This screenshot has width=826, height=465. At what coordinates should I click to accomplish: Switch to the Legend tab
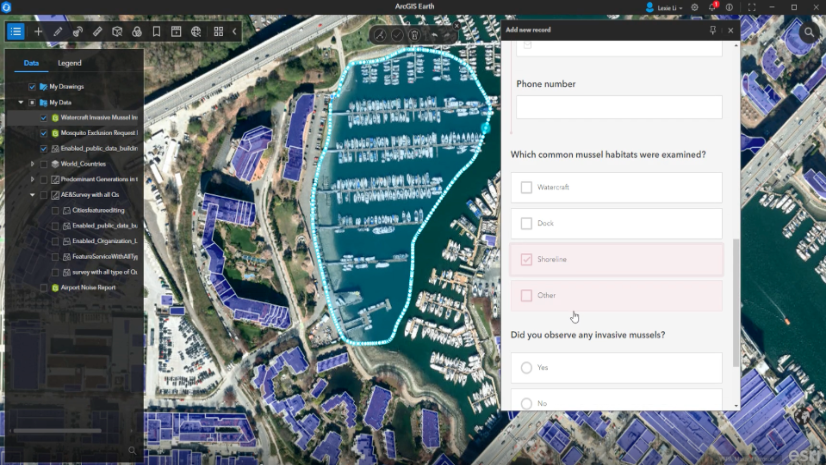pyautogui.click(x=69, y=63)
